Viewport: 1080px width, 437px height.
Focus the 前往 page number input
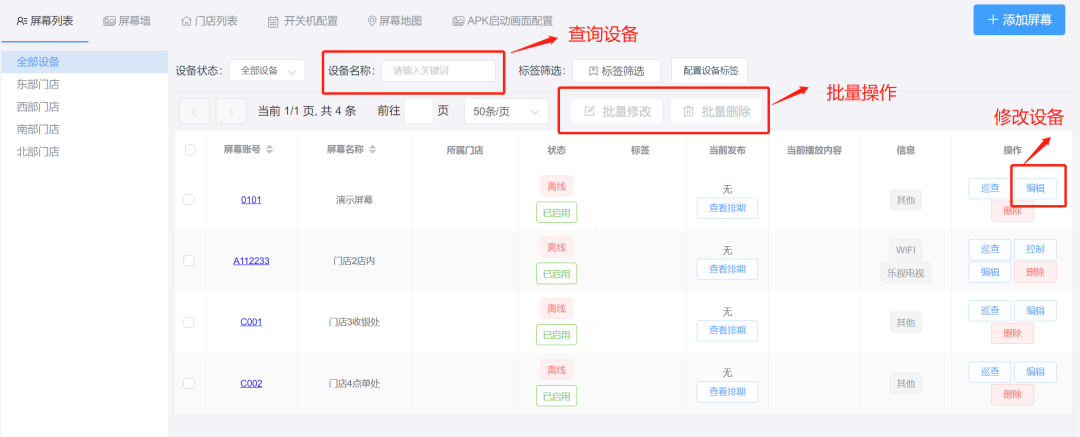click(419, 111)
